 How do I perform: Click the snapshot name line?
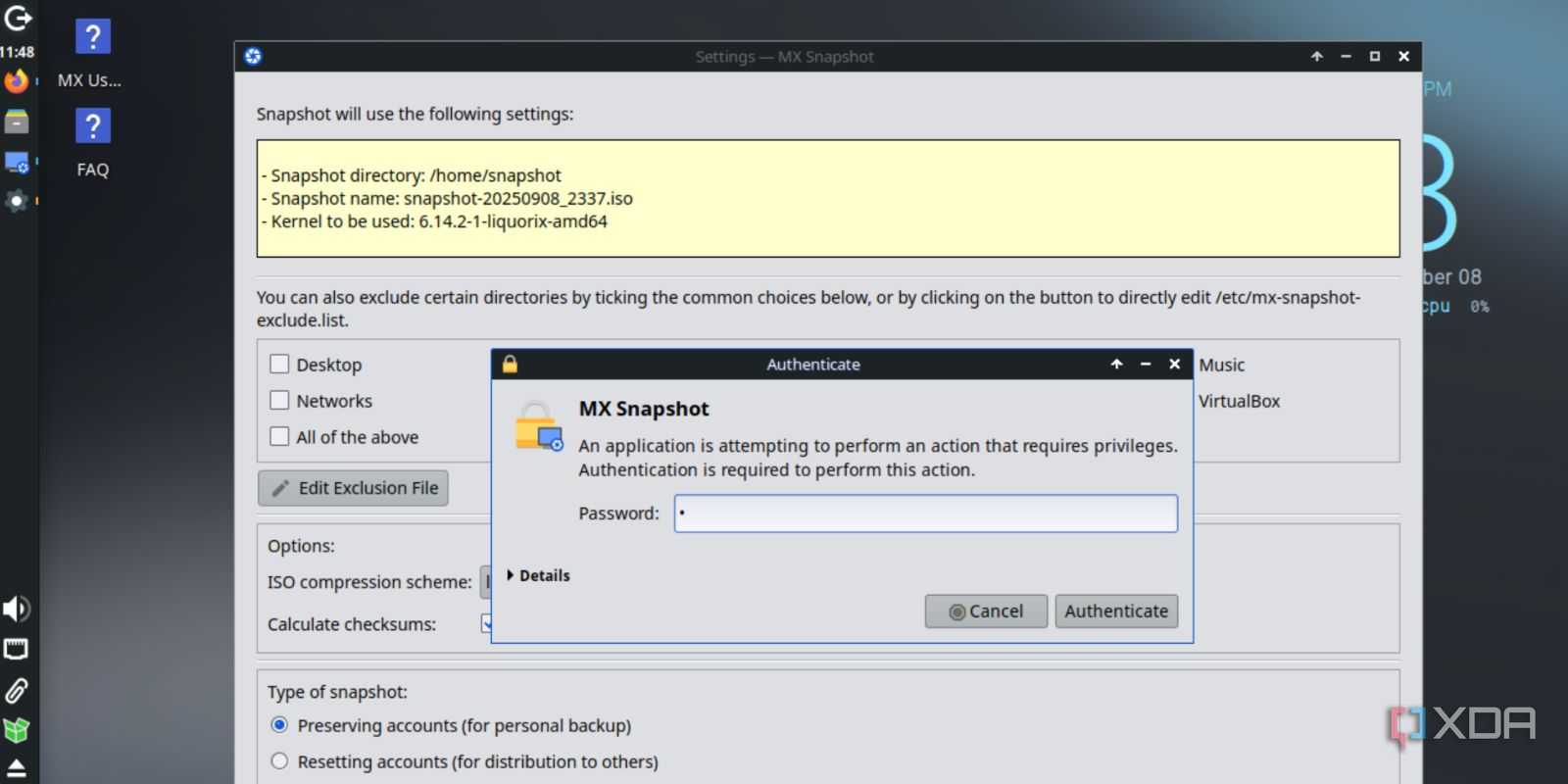click(447, 198)
